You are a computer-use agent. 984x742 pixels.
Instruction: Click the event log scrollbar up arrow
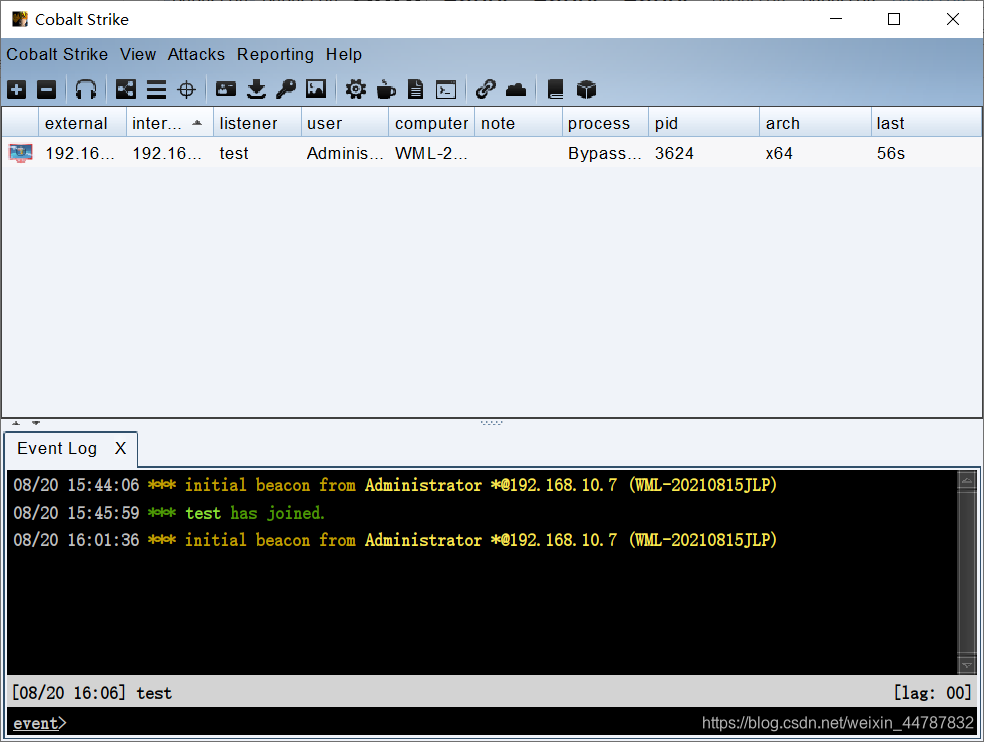click(x=966, y=481)
